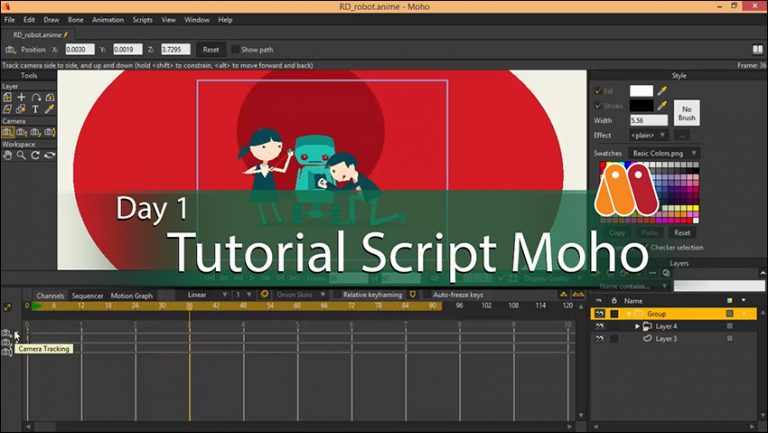Image resolution: width=768 pixels, height=433 pixels.
Task: Open the Draw menu
Action: point(51,20)
